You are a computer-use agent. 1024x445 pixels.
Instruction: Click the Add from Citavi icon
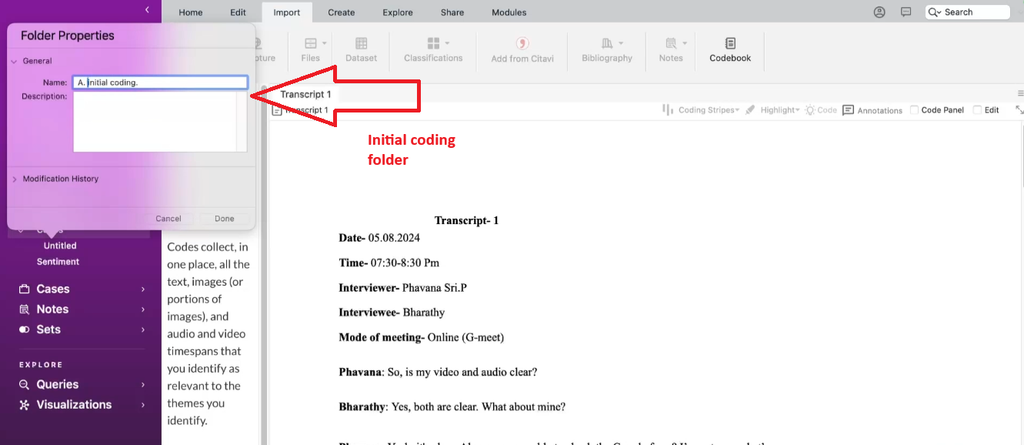tap(522, 43)
